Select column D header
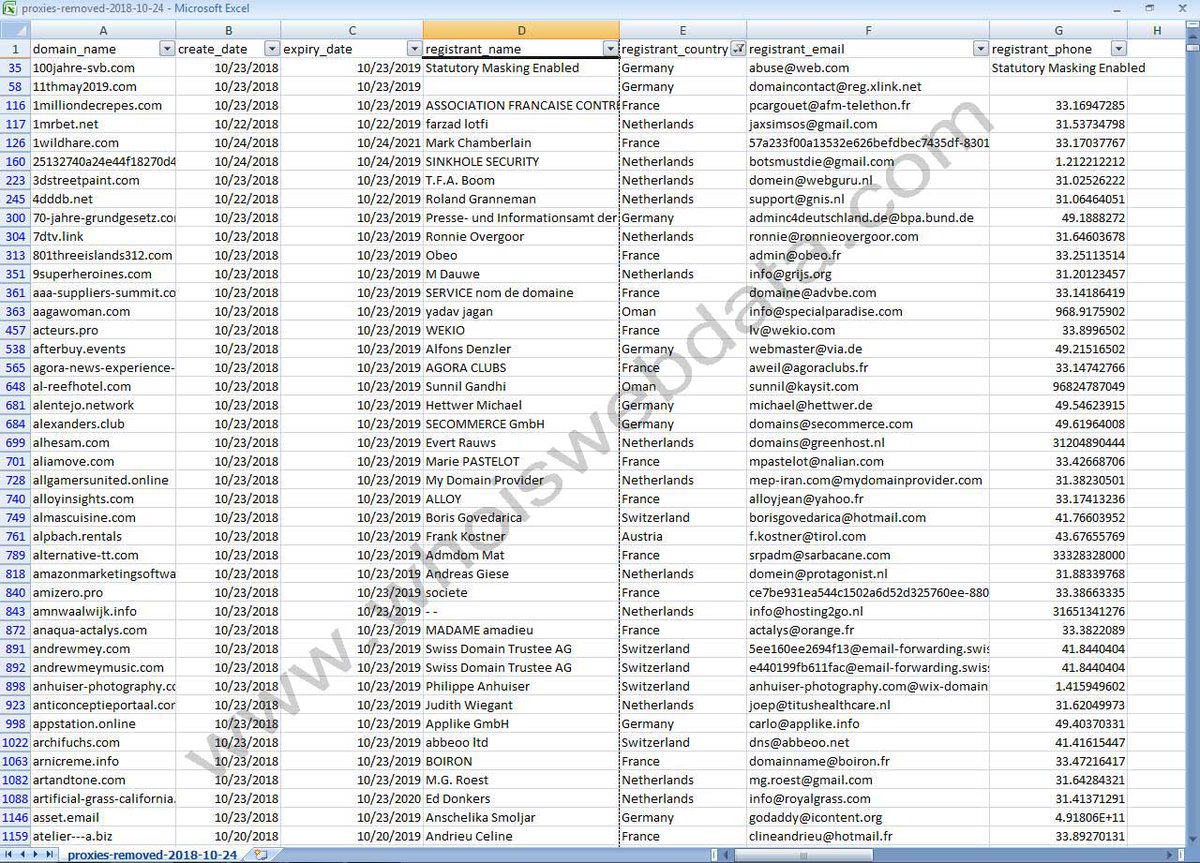This screenshot has width=1200, height=863. [521, 31]
